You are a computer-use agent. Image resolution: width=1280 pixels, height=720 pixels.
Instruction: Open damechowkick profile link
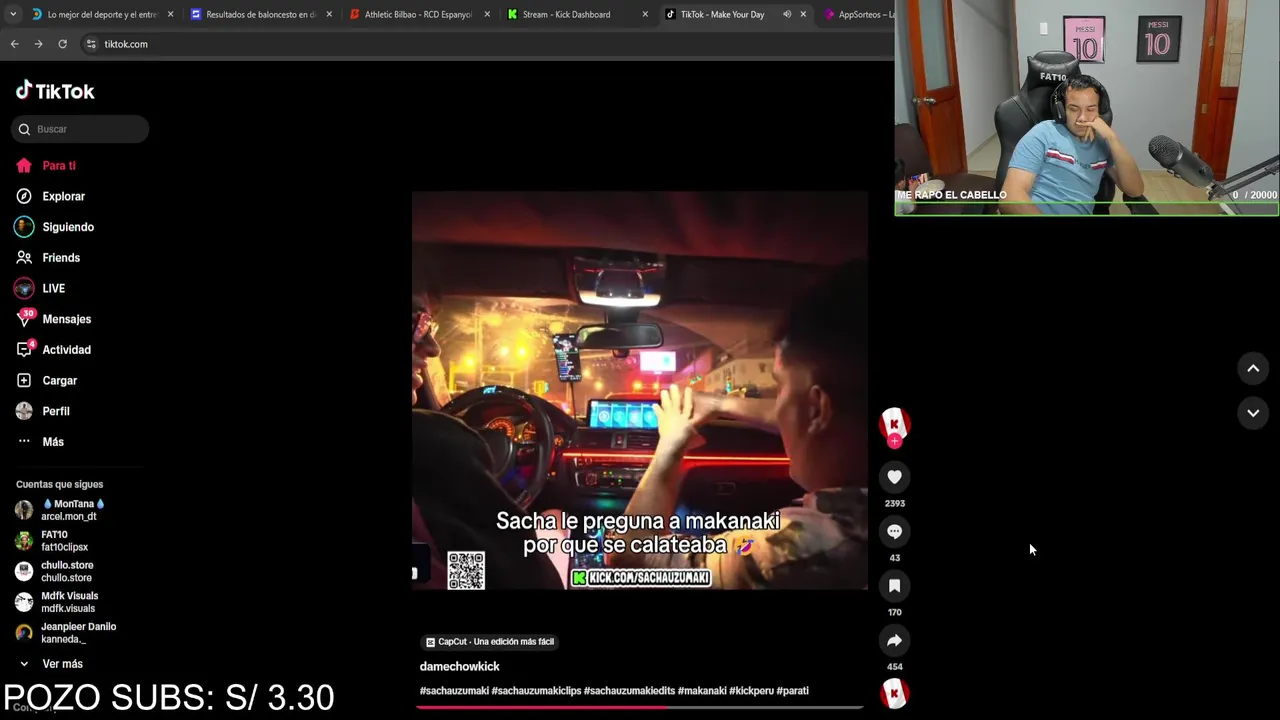click(x=459, y=666)
